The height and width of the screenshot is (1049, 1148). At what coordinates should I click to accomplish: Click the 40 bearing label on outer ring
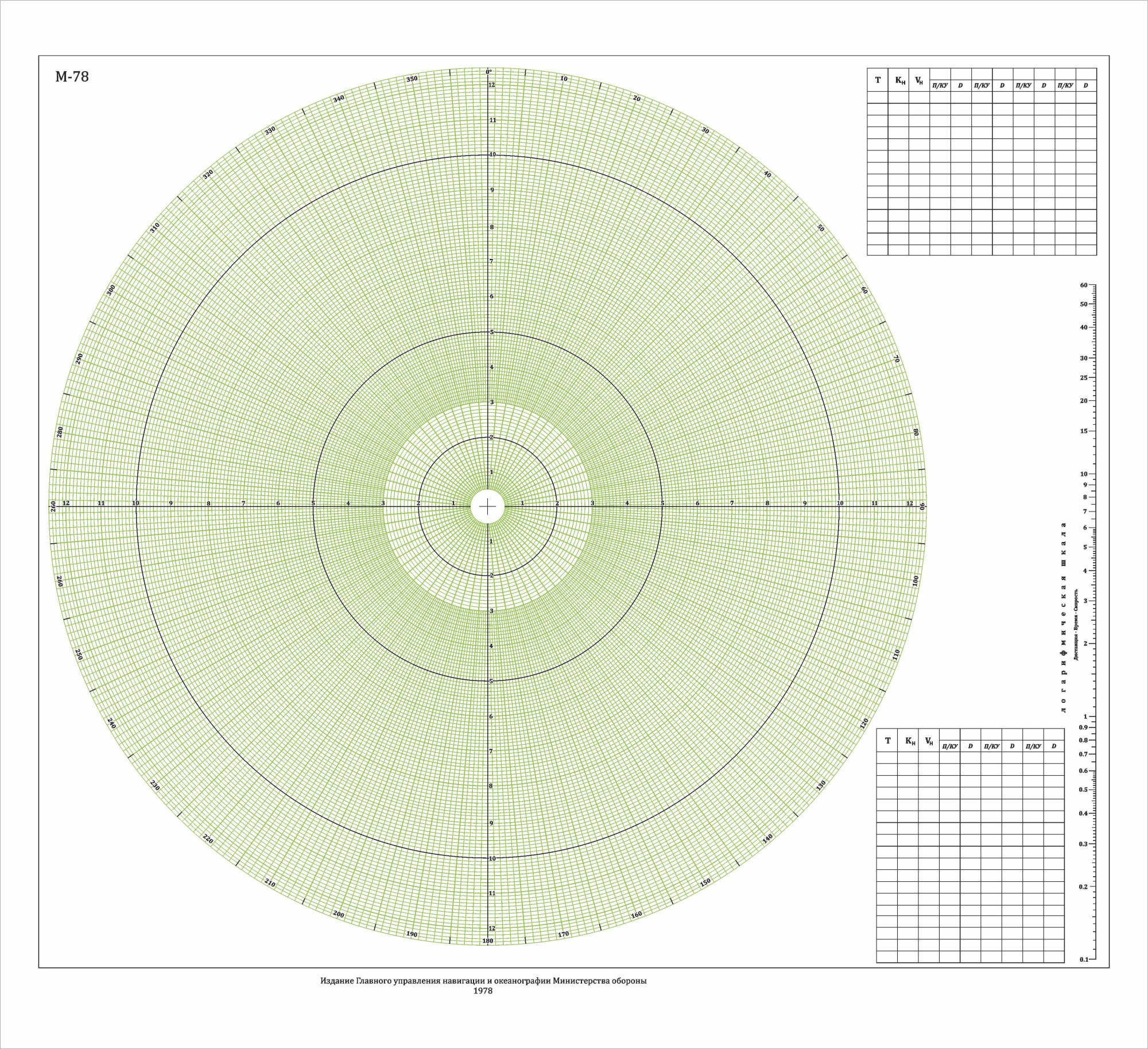coord(767,174)
